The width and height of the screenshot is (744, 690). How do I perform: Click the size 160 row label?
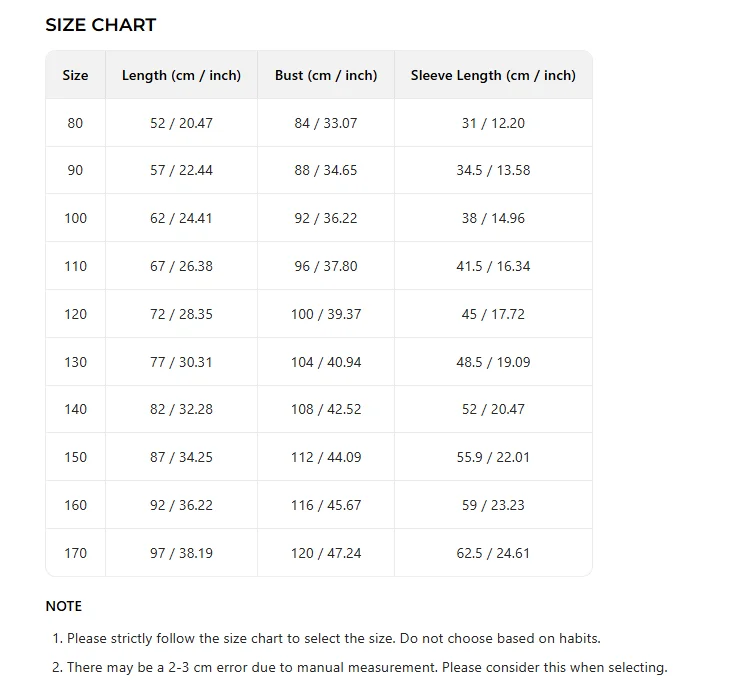point(75,505)
